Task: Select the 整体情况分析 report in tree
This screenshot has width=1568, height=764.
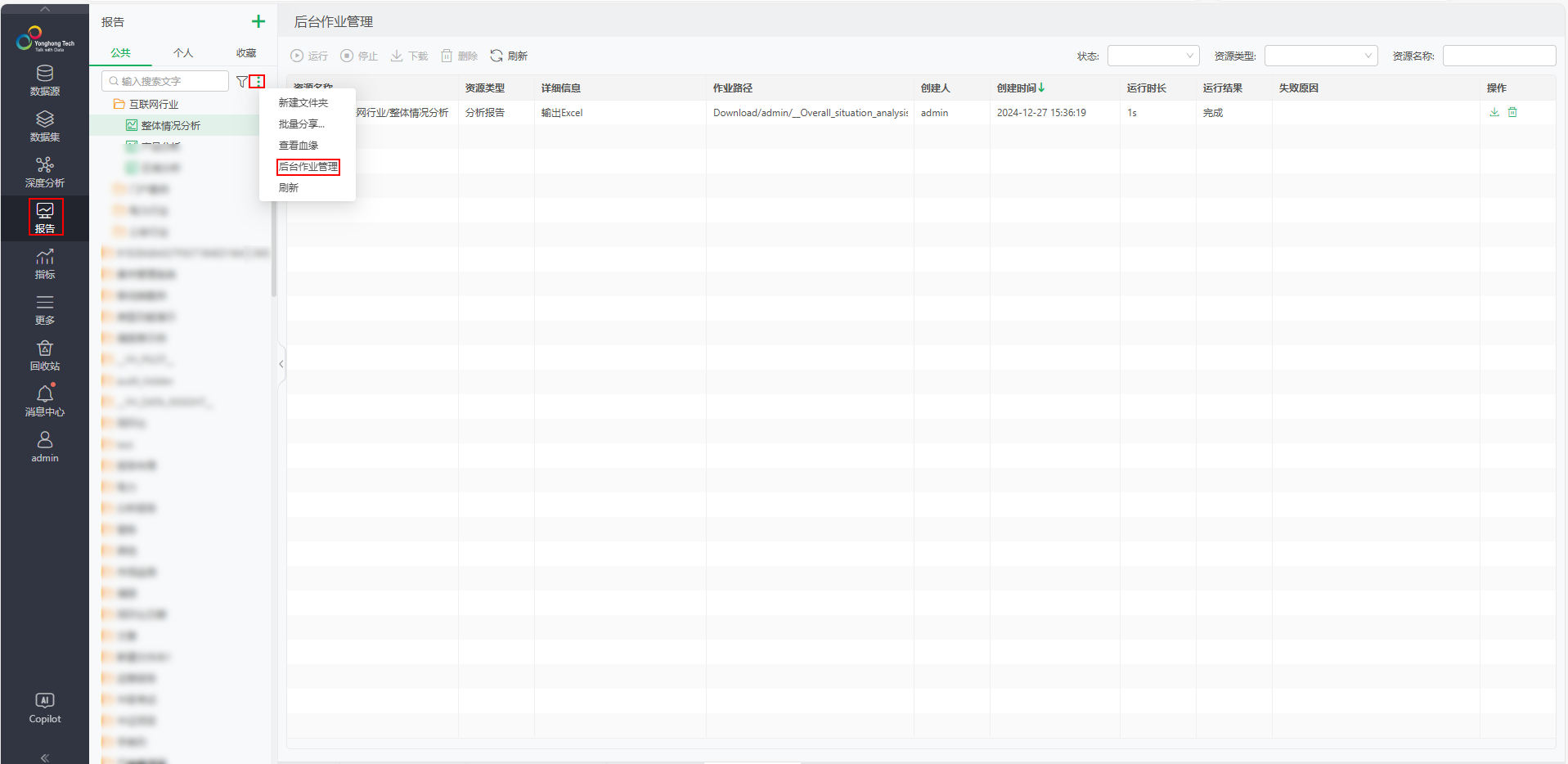Action: pyautogui.click(x=164, y=125)
